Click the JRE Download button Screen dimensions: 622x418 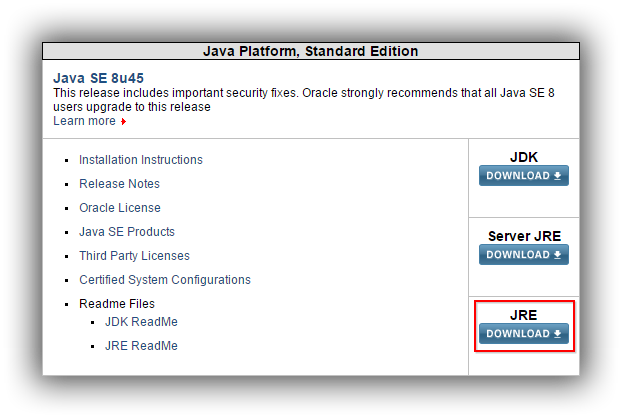click(524, 334)
